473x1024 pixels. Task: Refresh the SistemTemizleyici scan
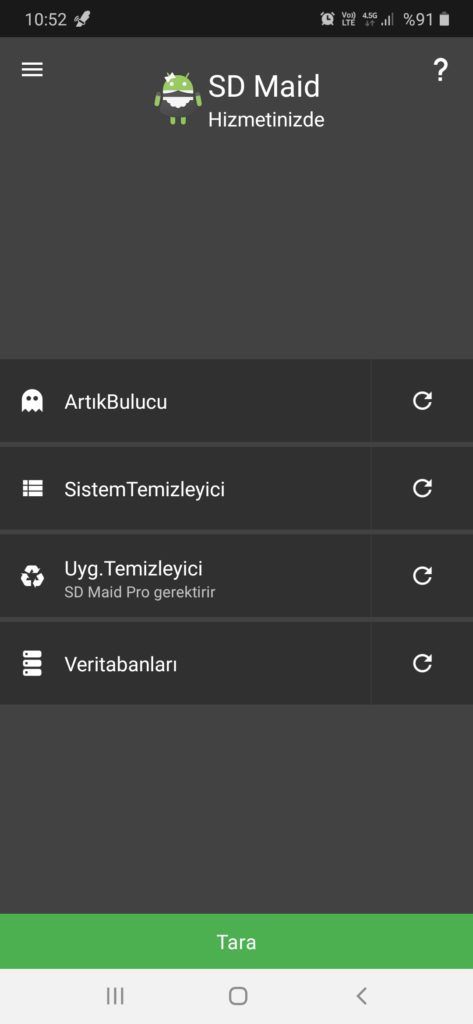tap(422, 488)
